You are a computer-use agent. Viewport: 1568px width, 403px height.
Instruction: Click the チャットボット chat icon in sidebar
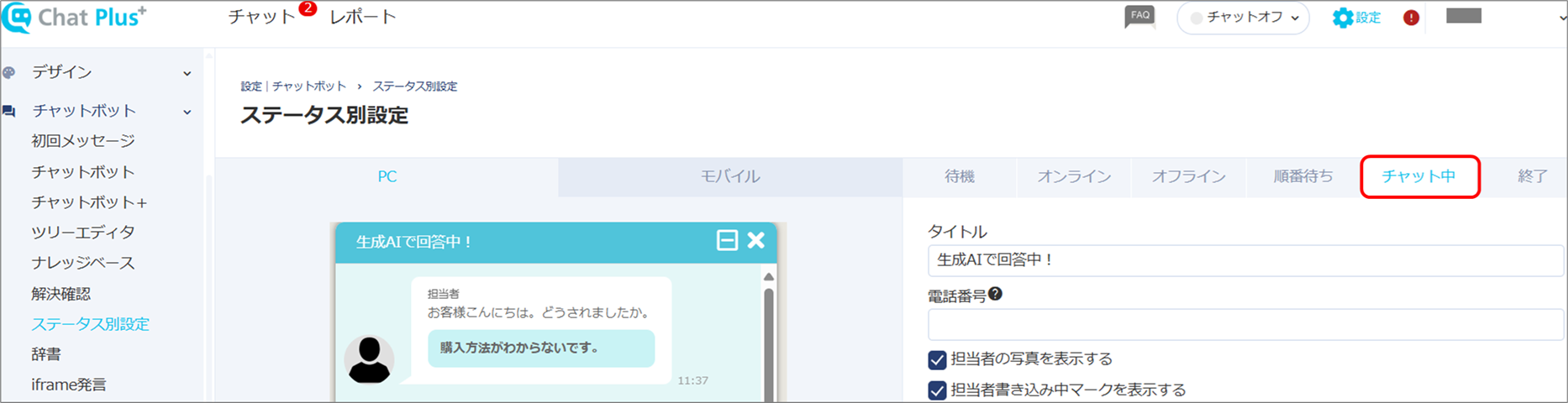tap(9, 111)
